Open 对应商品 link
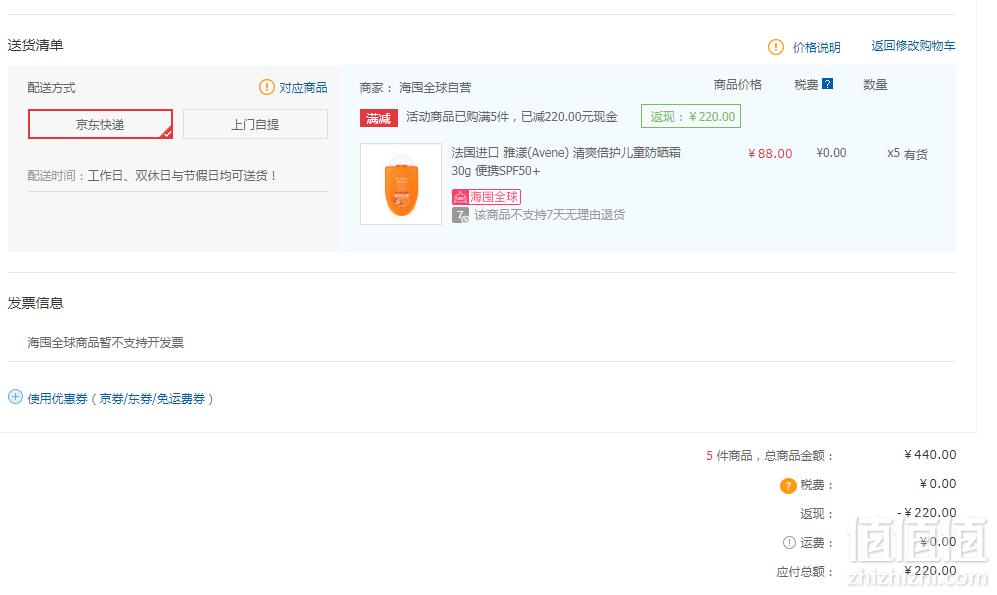Viewport: 997px width, 595px height. 303,88
